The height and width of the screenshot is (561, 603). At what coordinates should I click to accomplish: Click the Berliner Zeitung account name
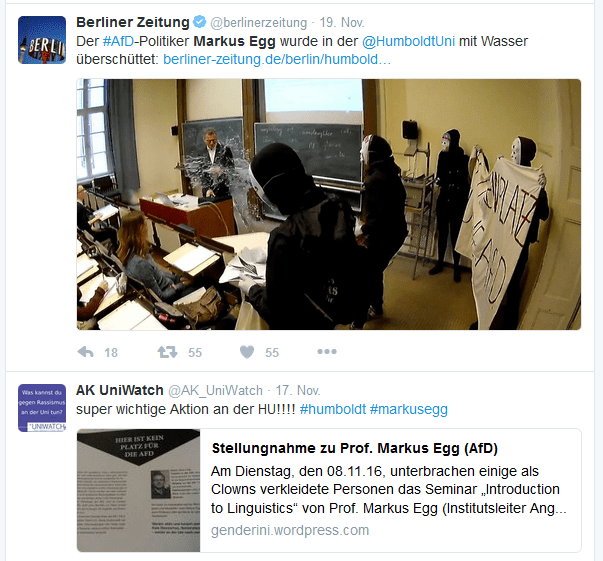click(133, 22)
